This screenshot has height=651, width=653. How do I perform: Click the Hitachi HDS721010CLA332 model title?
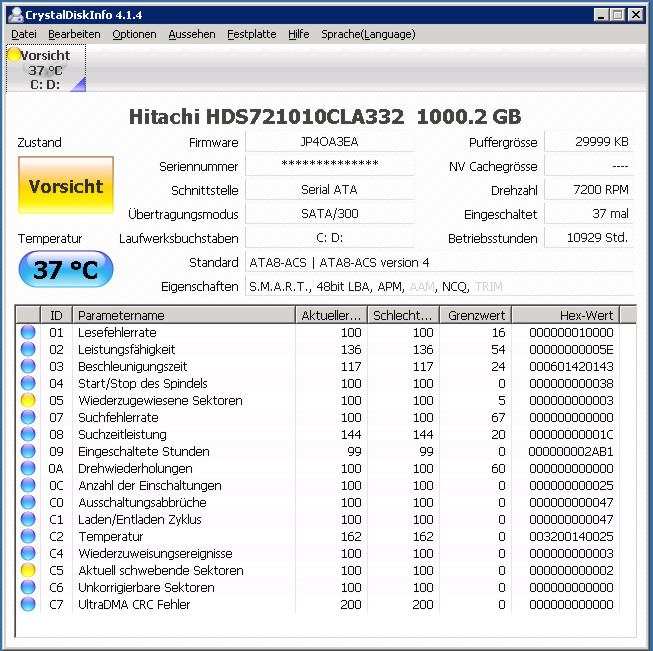point(325,117)
